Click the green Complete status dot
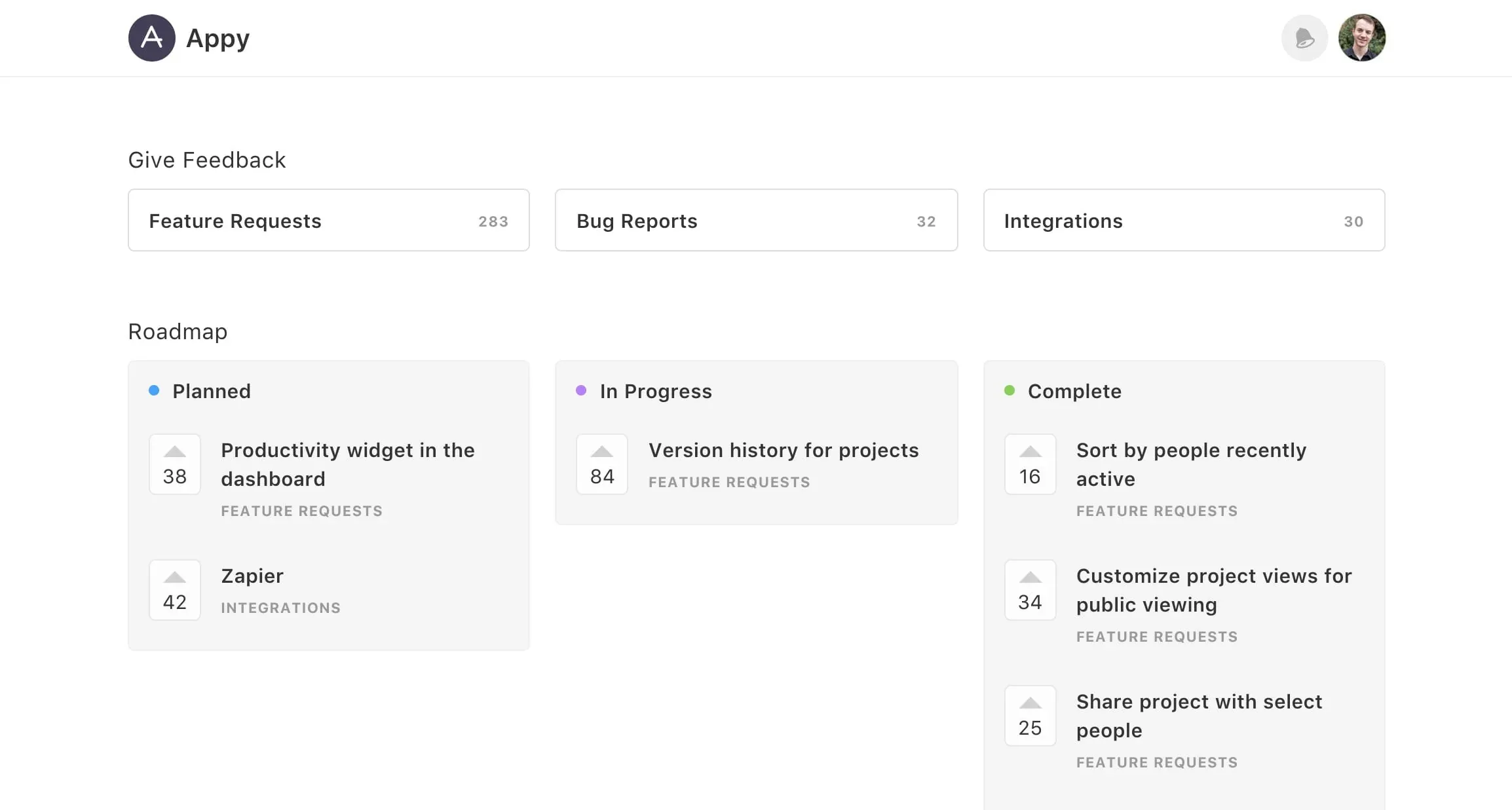 coord(1008,390)
